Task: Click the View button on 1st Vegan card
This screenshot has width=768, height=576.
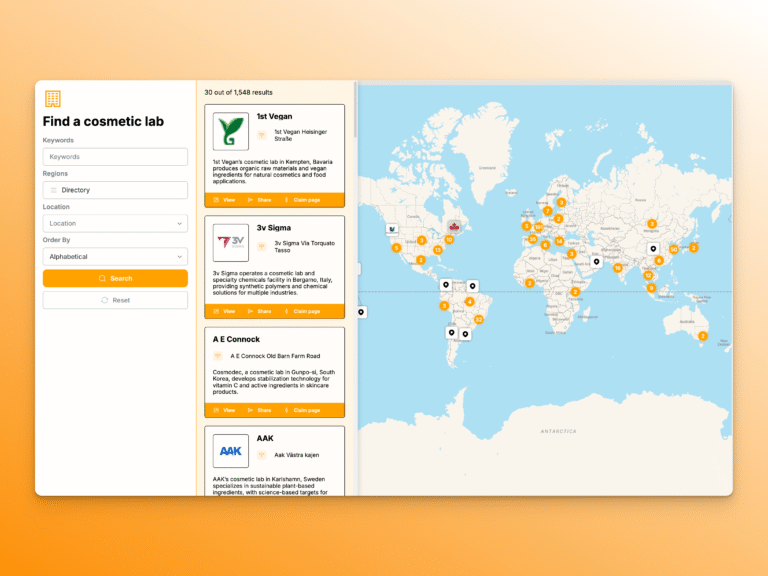Action: point(225,200)
